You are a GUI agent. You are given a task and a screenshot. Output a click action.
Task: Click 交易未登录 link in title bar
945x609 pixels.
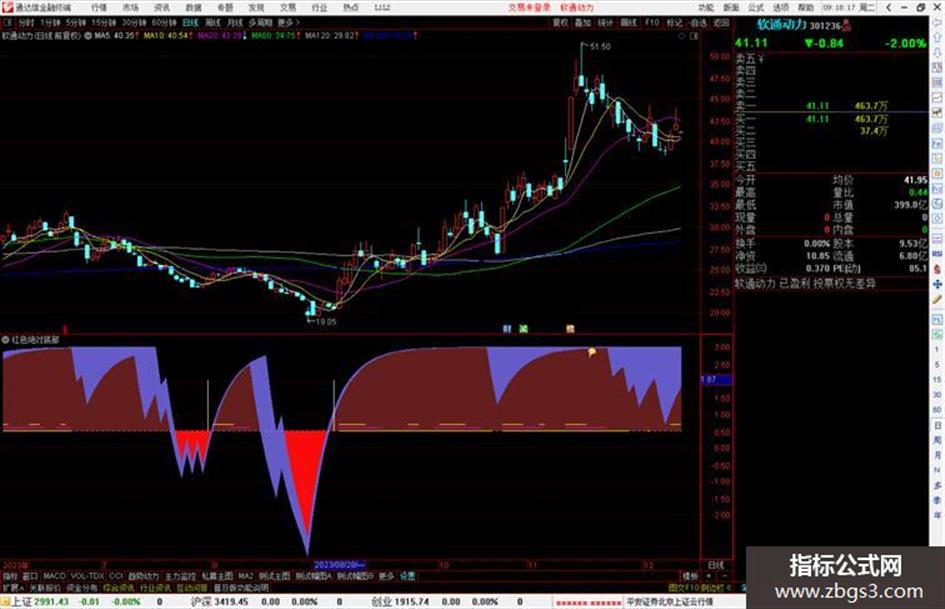[x=529, y=7]
